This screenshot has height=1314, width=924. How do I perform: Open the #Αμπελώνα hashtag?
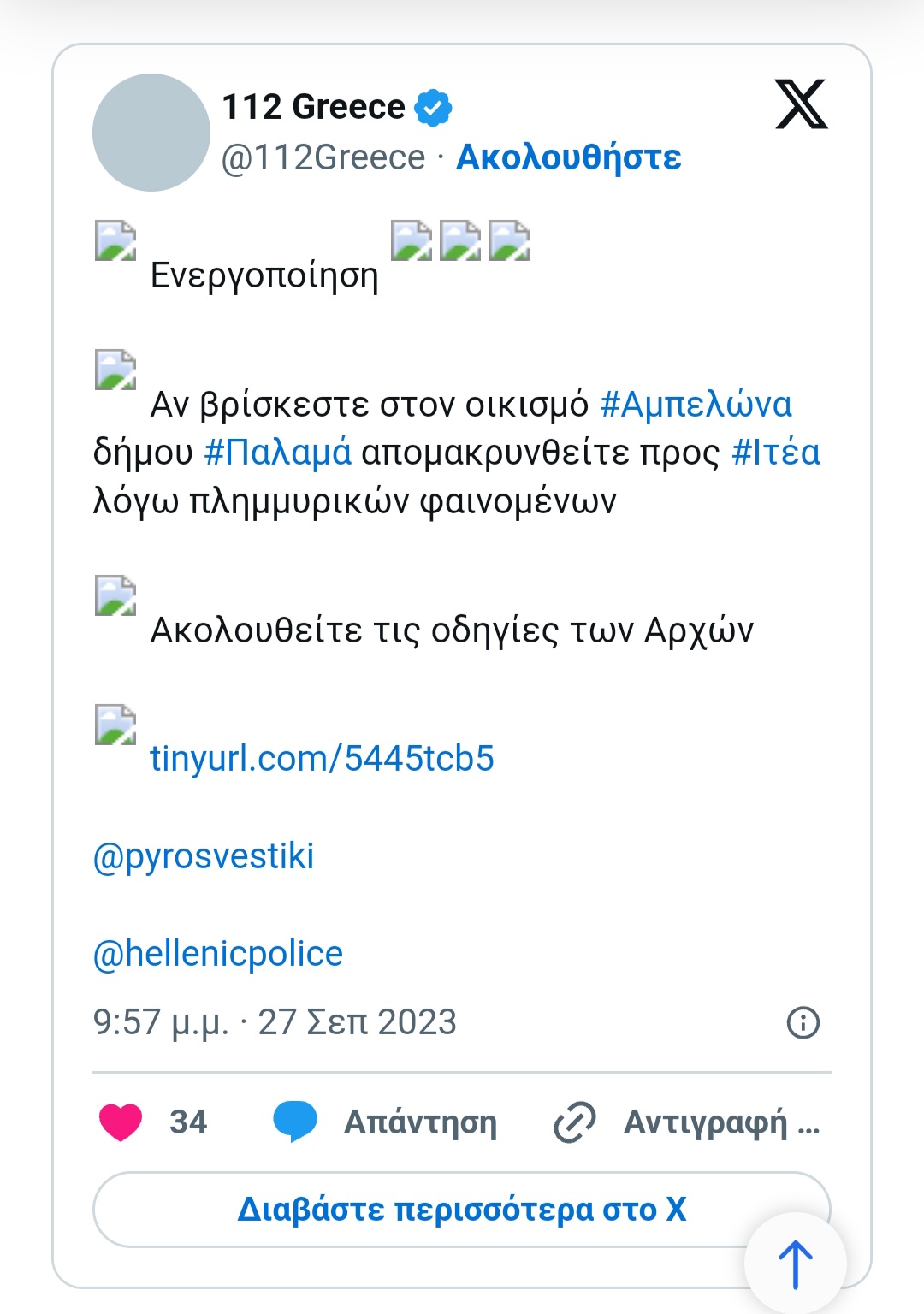(x=696, y=404)
